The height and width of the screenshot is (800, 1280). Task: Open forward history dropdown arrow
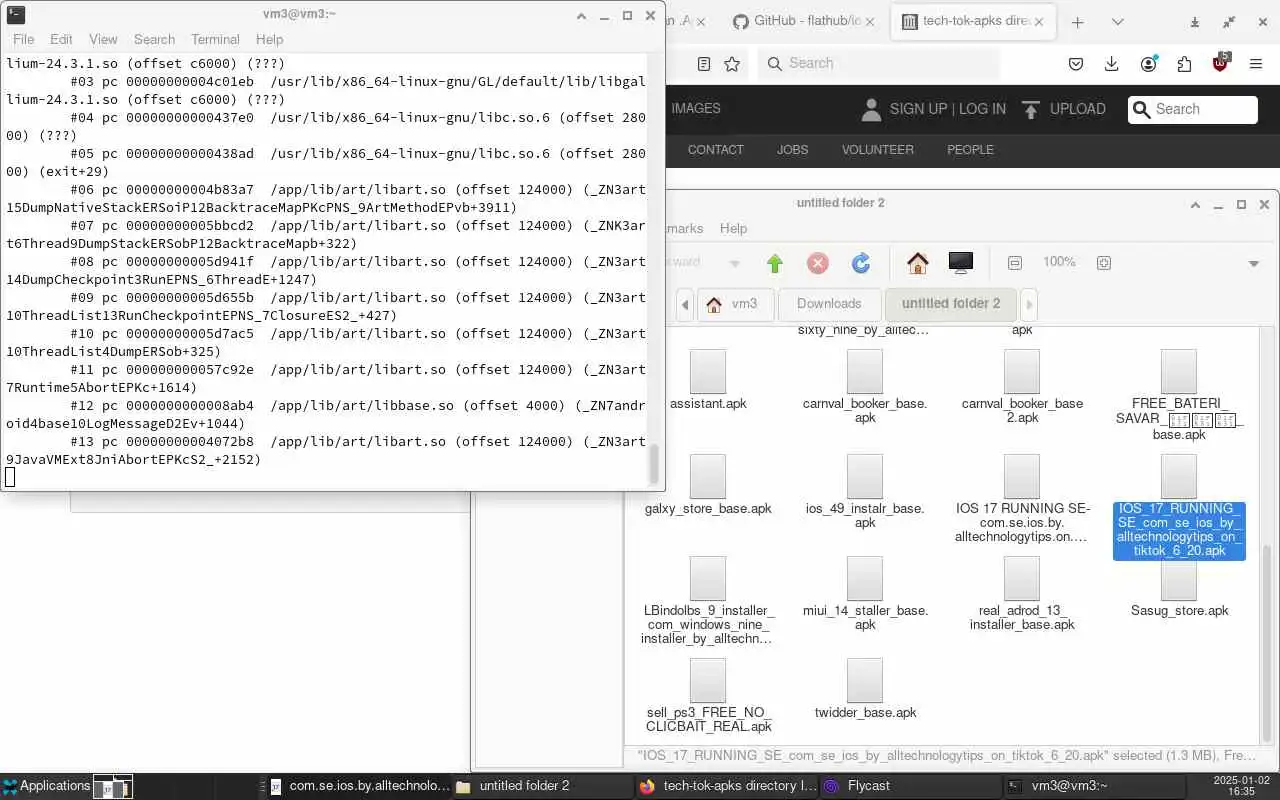[735, 263]
